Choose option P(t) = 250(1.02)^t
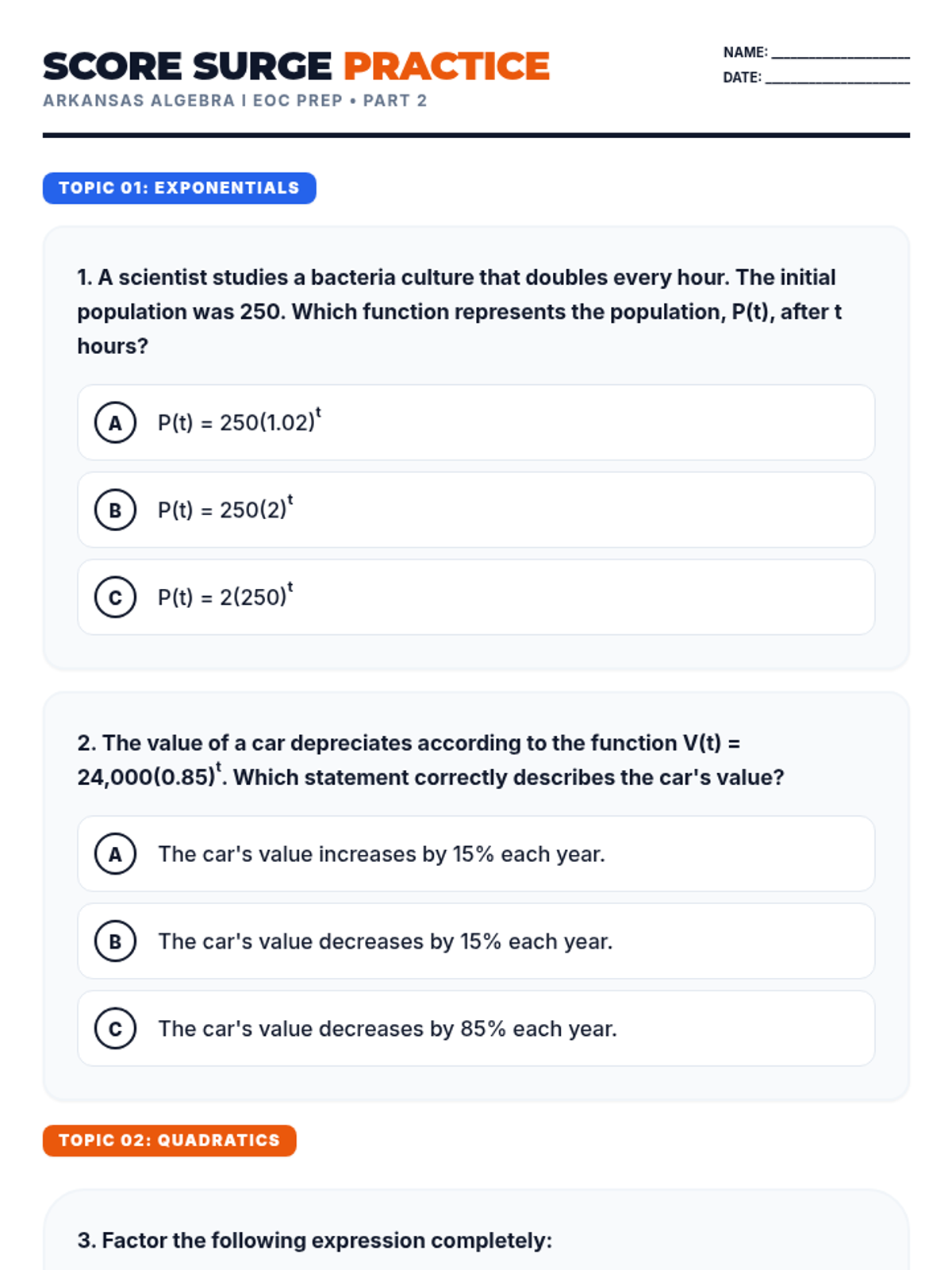Image resolution: width=952 pixels, height=1270 pixels. point(239,422)
